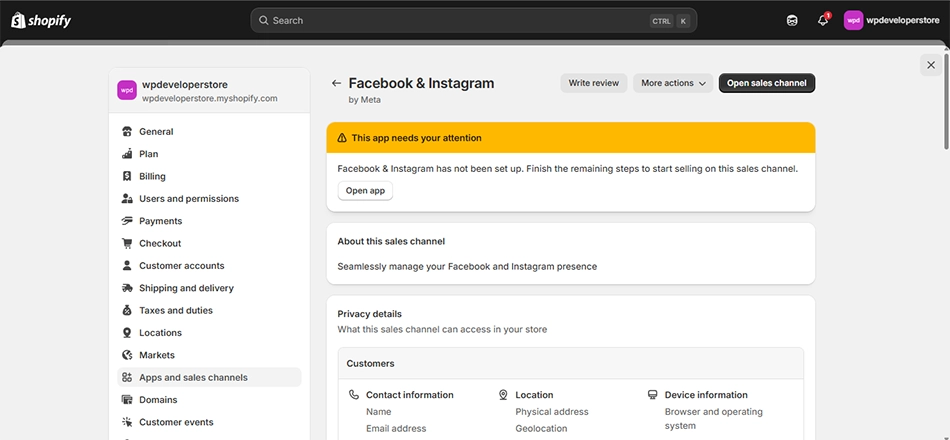Click the Locations pin icon in the sidebar
Image resolution: width=950 pixels, height=440 pixels.
coord(127,333)
